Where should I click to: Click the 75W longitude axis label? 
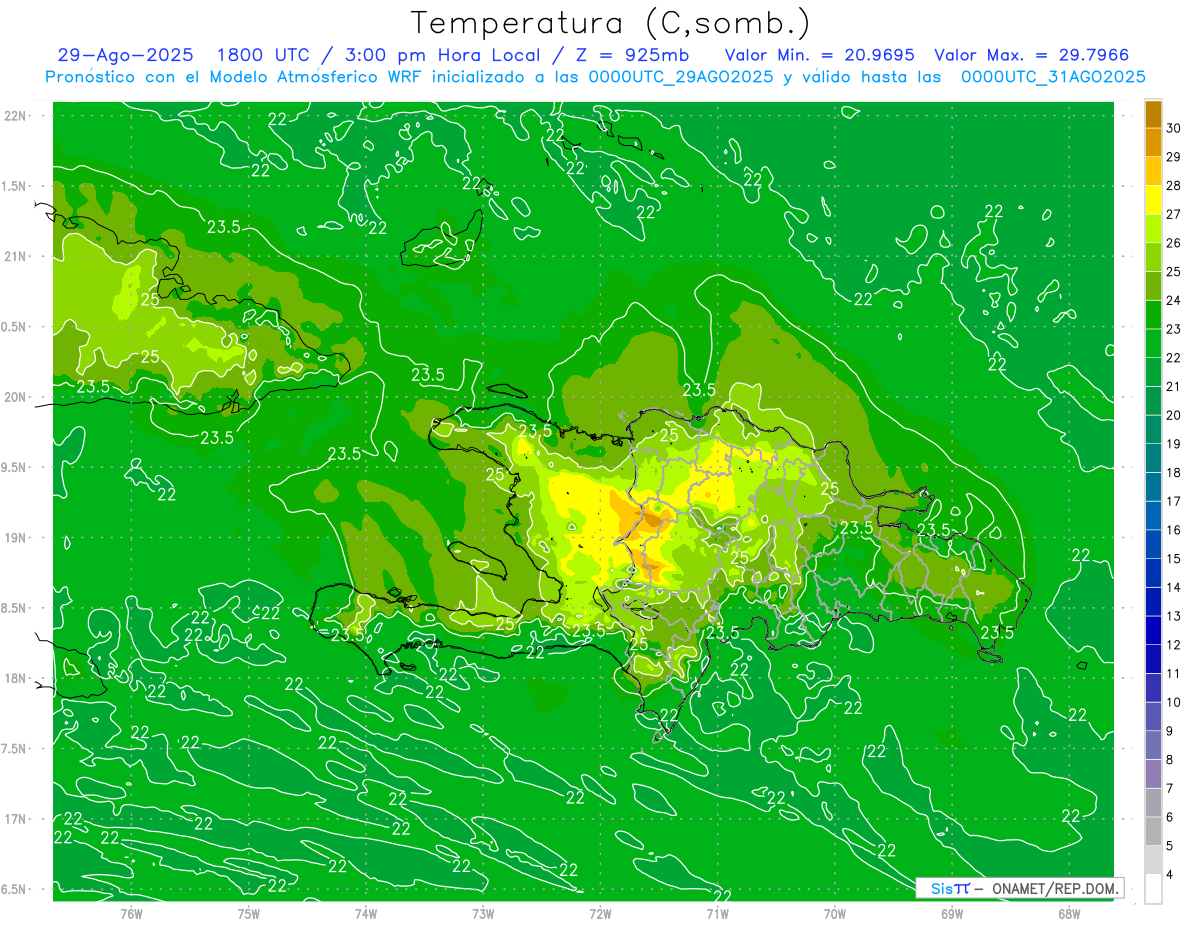[249, 913]
